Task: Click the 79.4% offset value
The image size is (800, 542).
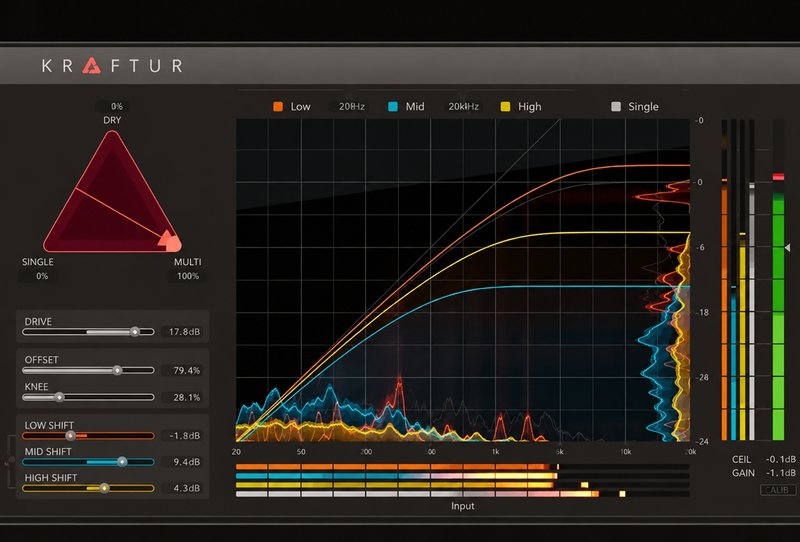Action: pos(186,371)
